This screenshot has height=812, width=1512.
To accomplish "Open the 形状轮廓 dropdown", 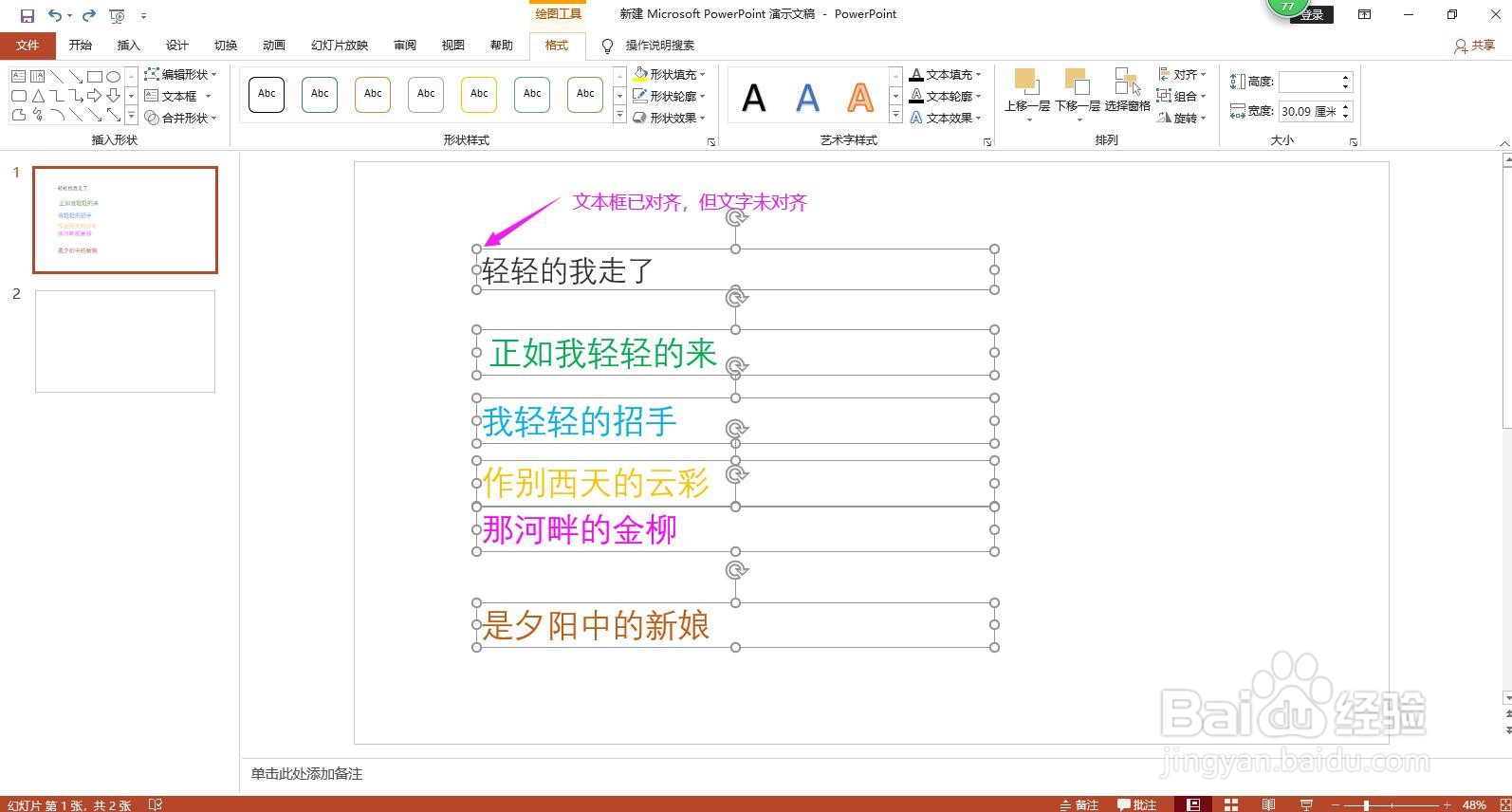I will [670, 96].
